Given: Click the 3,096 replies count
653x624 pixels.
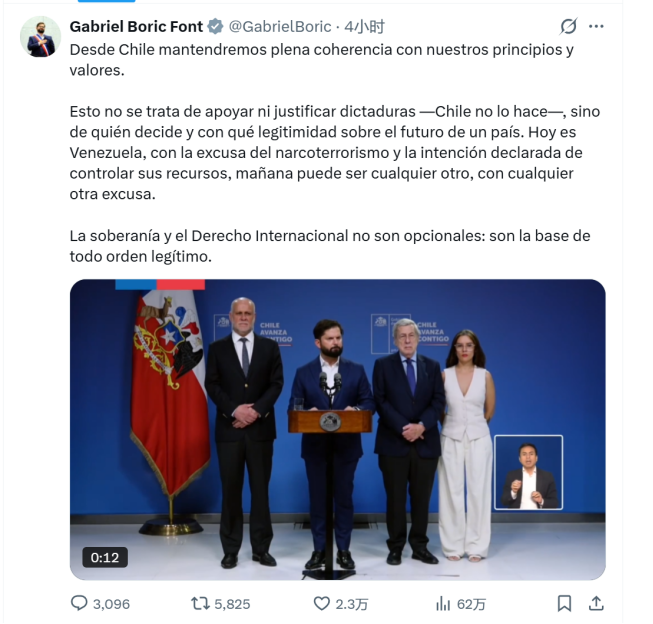Looking at the screenshot, I should pos(111,604).
